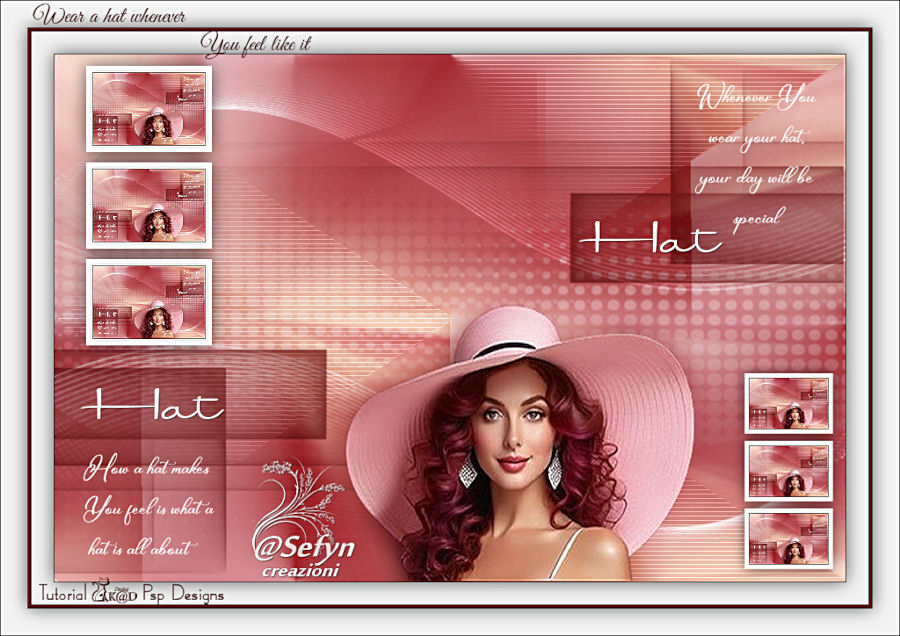The image size is (900, 636).
Task: Click the K@D cat logo icon
Action: click(114, 591)
